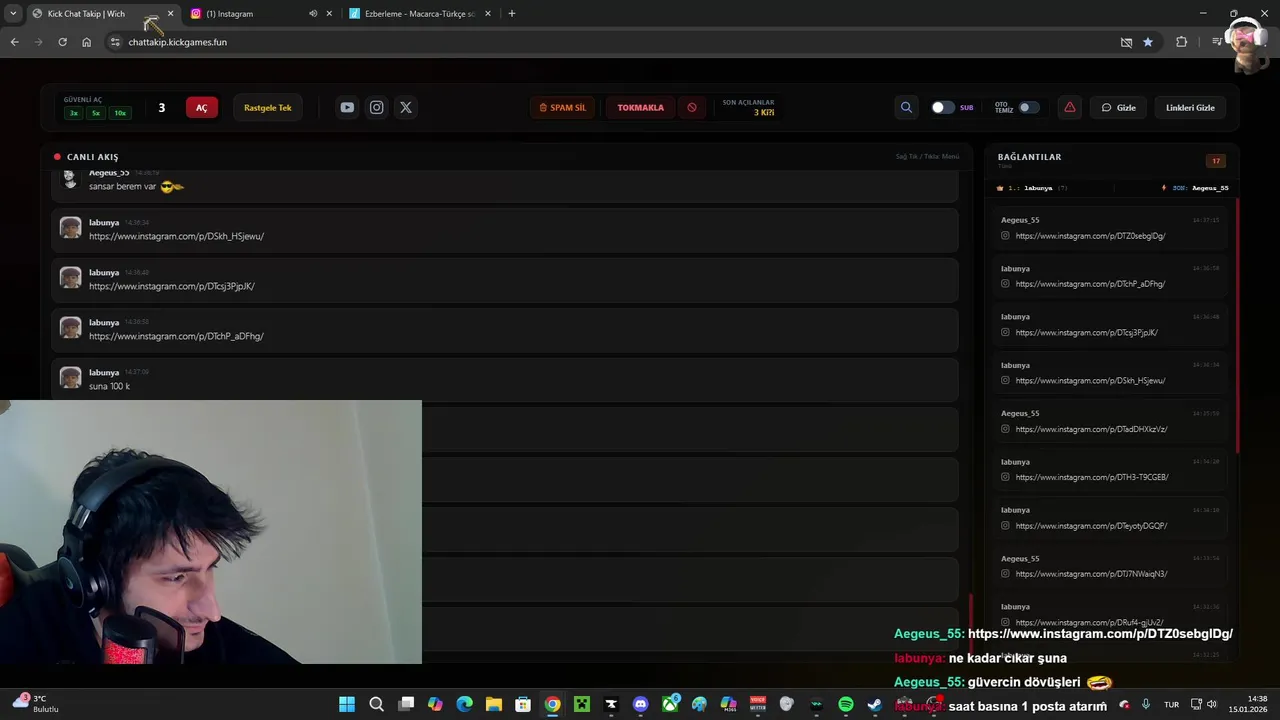This screenshot has height=720, width=1280.
Task: Close the Ezberleme tab
Action: [x=488, y=14]
